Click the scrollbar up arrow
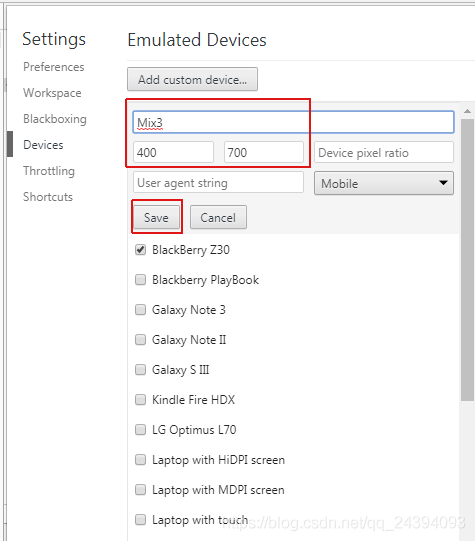475x541 pixels. click(467, 111)
